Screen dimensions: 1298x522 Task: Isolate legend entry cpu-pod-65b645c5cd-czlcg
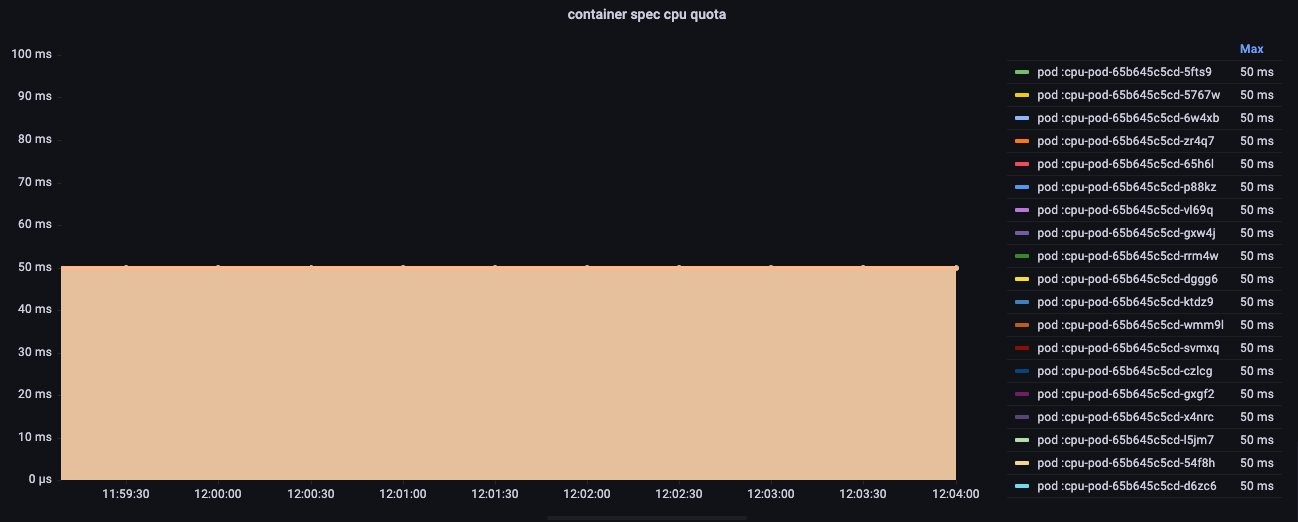pos(1125,371)
